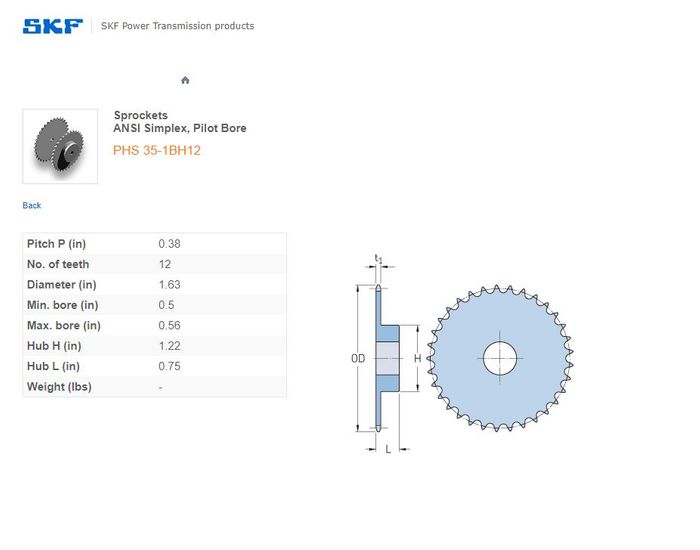Click the SKF Power Transmission products heading

pos(178,26)
